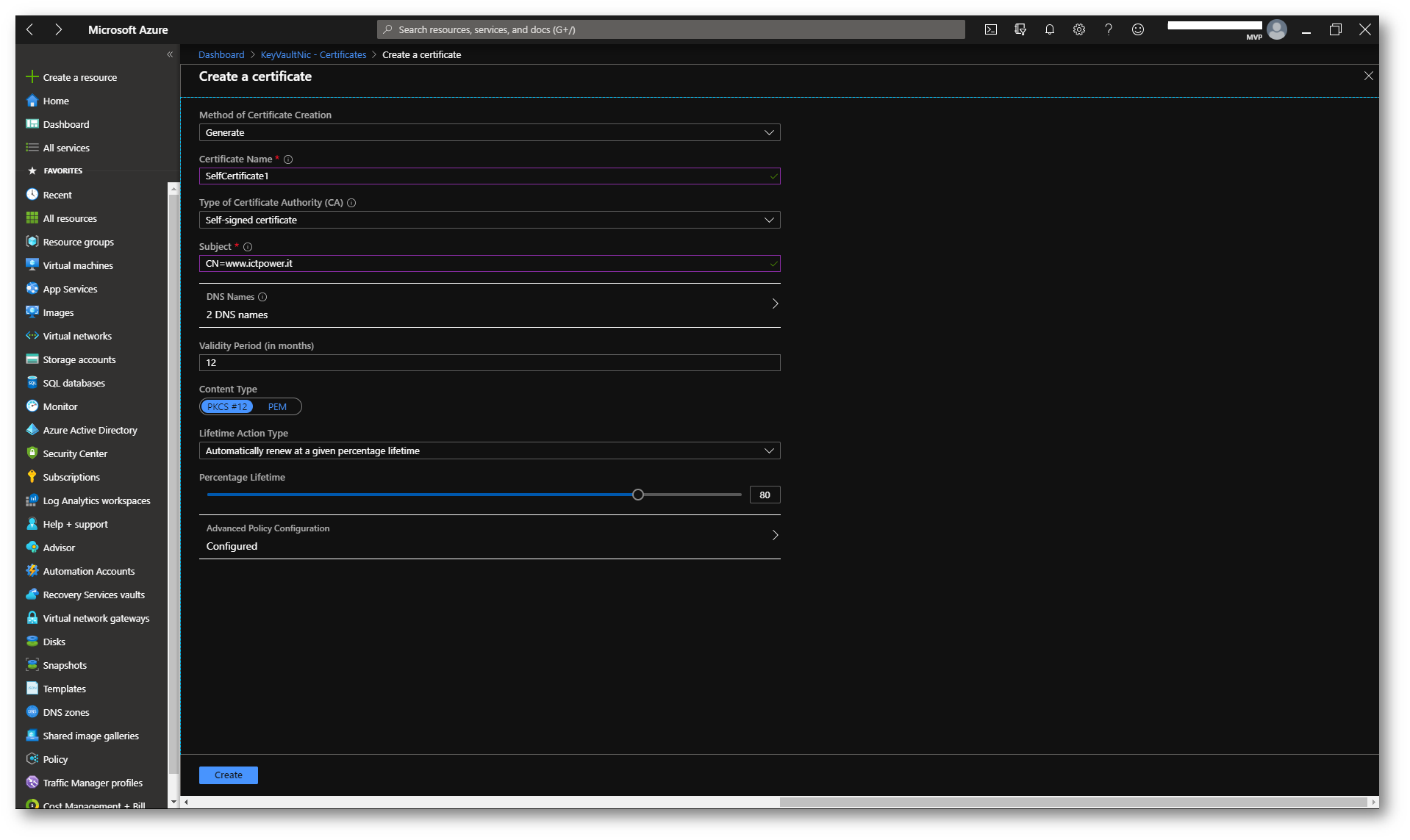Click the Subscriptions key icon
Viewport: 1410px width, 840px height.
pos(32,476)
